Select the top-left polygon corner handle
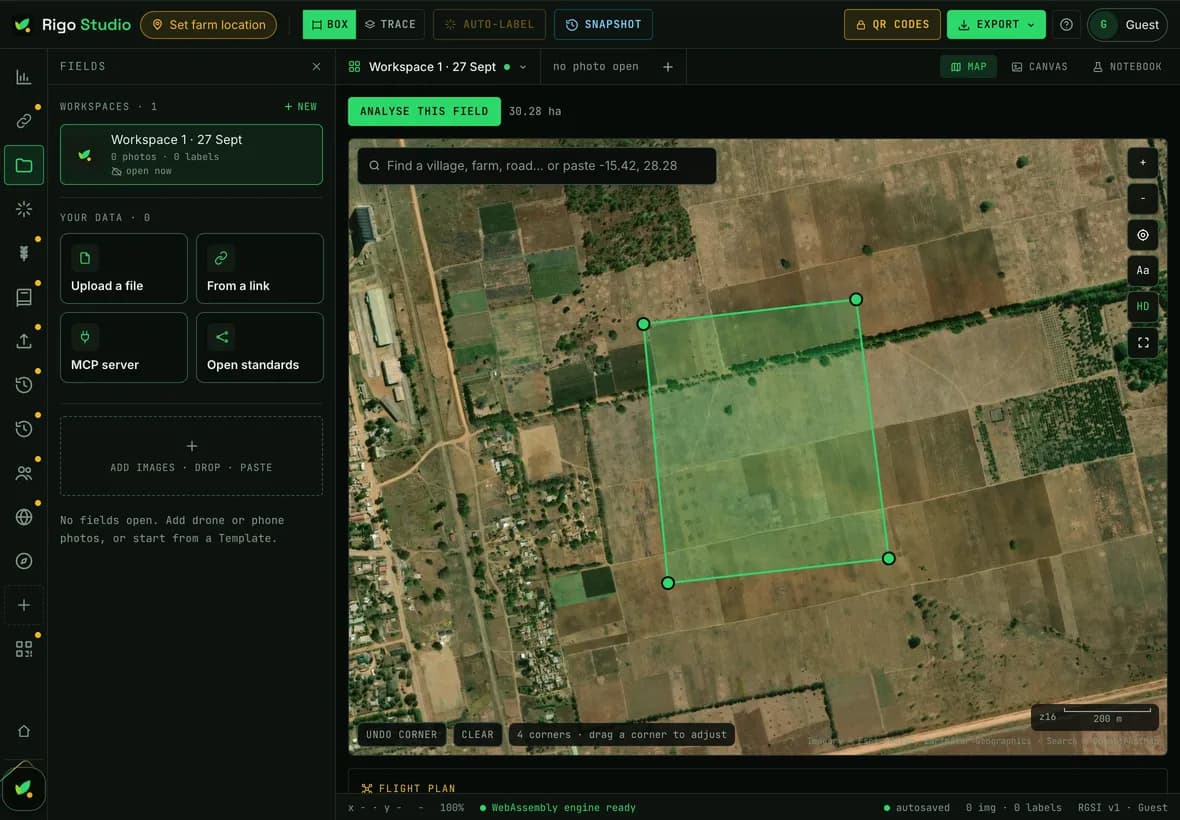The height and width of the screenshot is (820, 1180). (x=643, y=323)
